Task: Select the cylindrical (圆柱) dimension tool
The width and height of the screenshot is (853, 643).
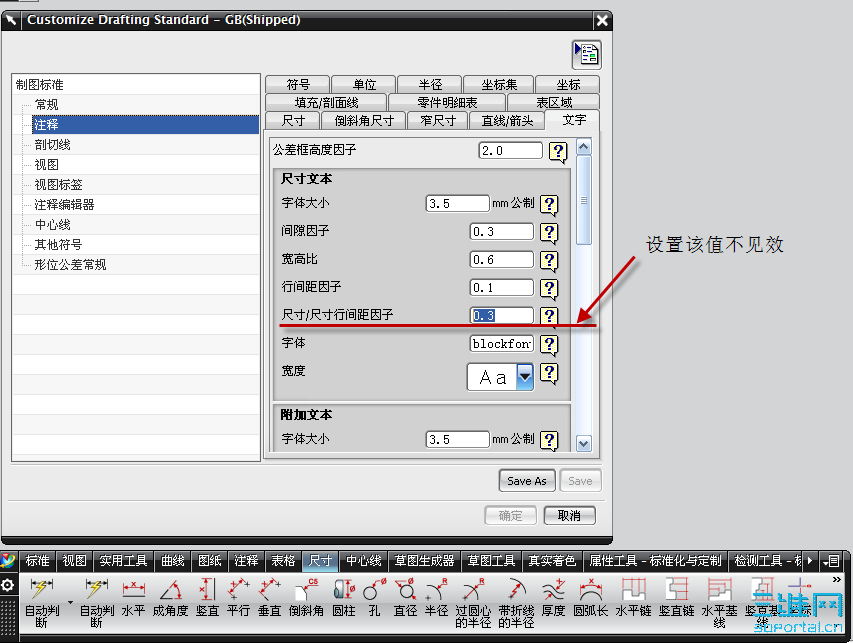Action: pos(344,598)
